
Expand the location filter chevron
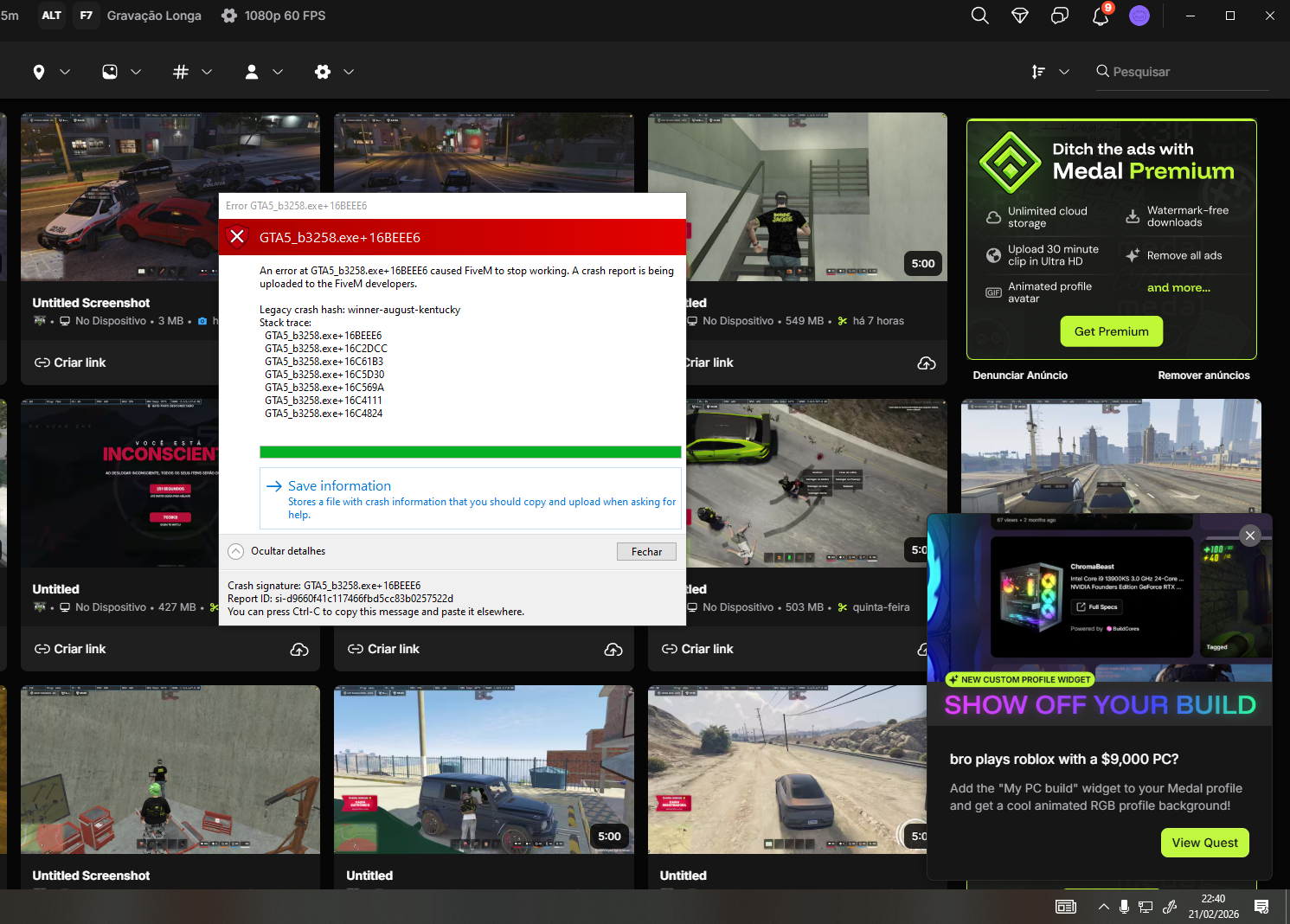(65, 72)
